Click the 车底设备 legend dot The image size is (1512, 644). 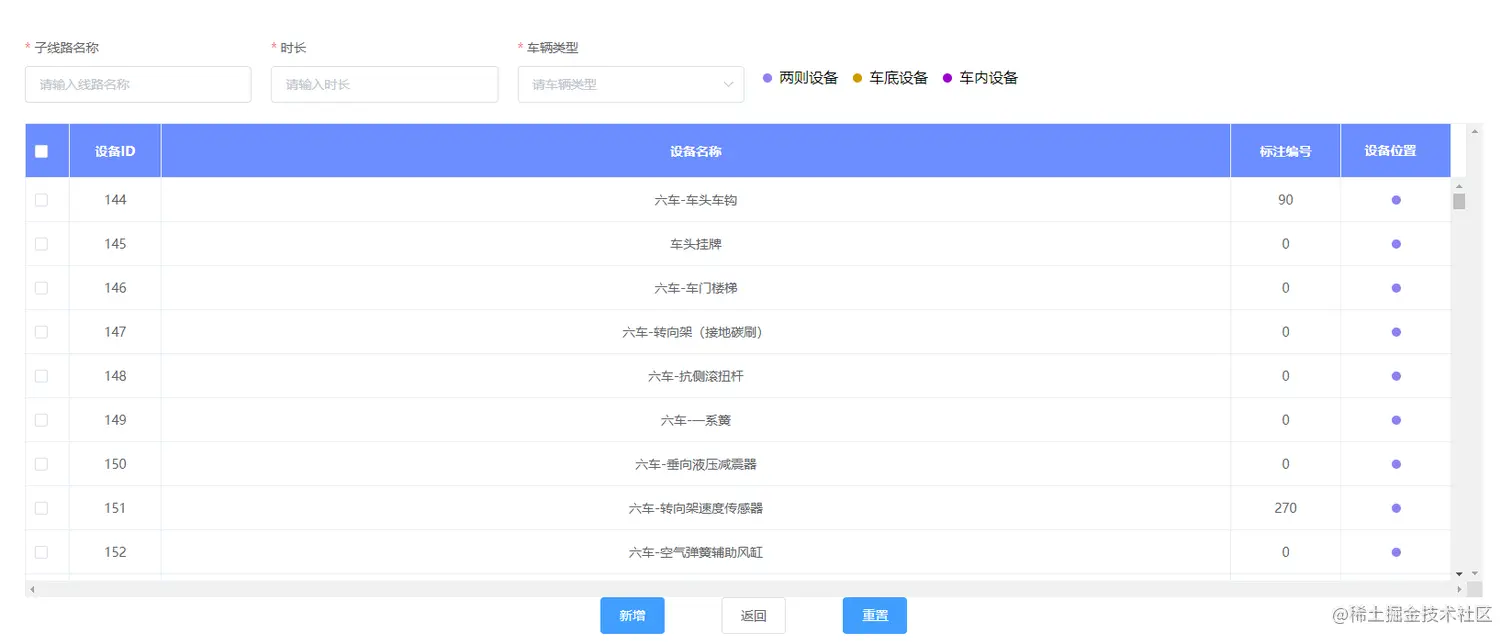(x=857, y=78)
